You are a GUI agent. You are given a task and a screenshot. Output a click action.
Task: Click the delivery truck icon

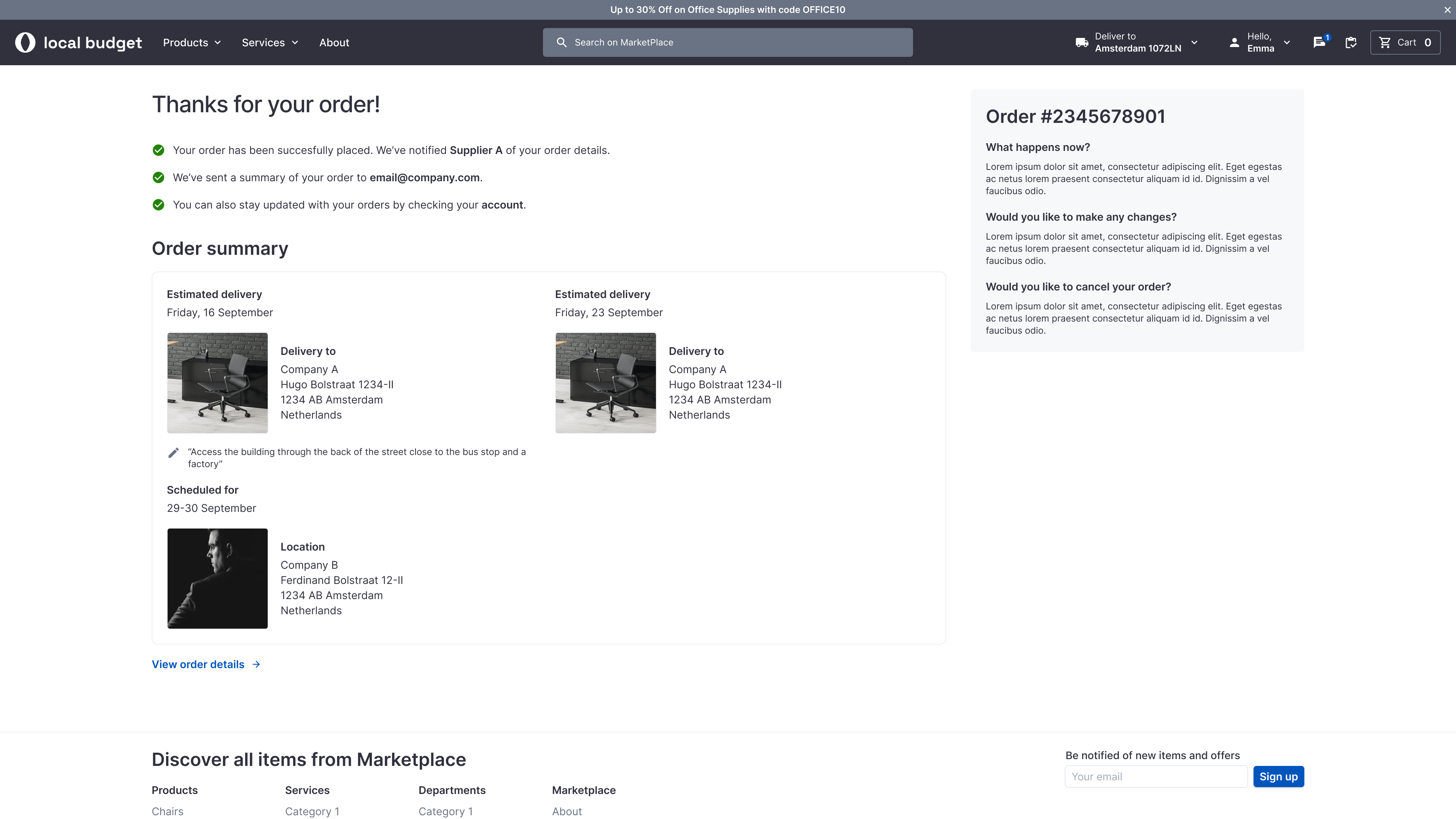tap(1082, 42)
